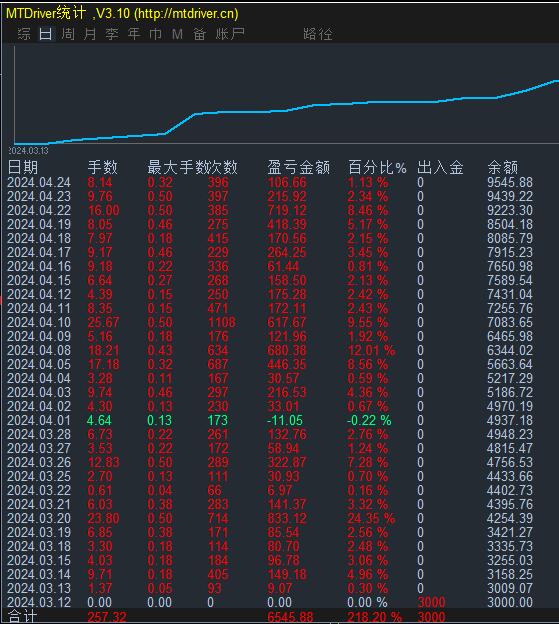Viewport: 559px width, 624px height.
Task: Select the 2024.04.01 date cell
Action: [39, 420]
